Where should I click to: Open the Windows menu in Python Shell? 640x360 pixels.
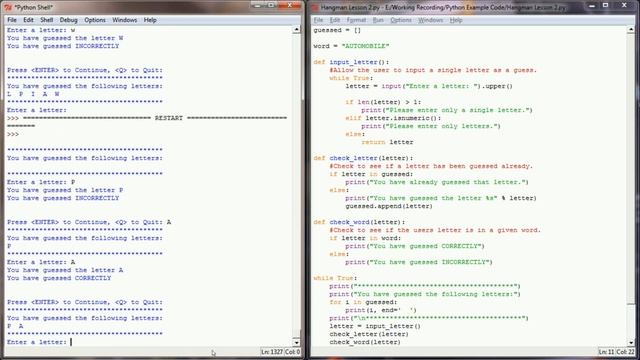coord(124,20)
